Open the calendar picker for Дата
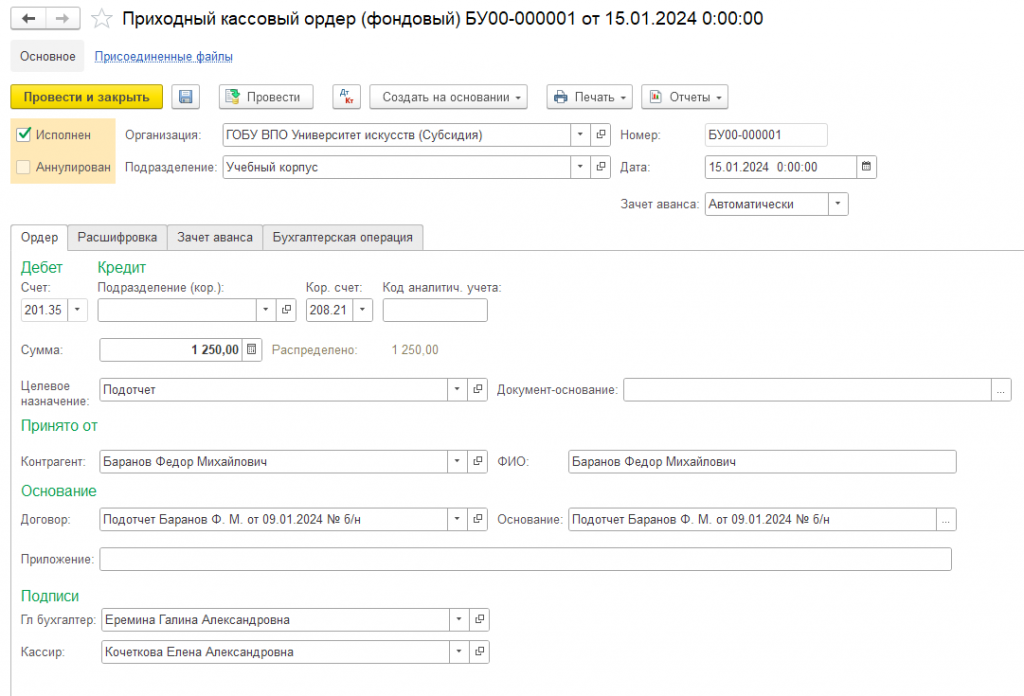This screenshot has height=696, width=1024. click(x=866, y=167)
